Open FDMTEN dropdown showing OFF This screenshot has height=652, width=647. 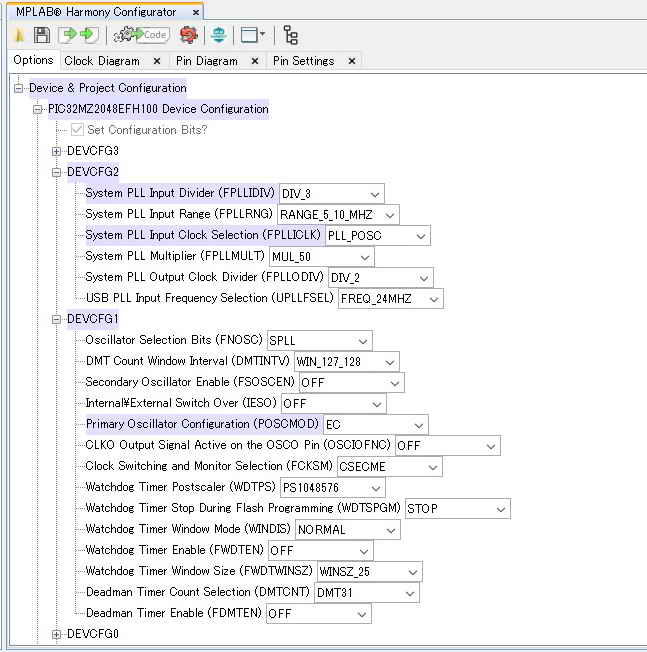pyautogui.click(x=319, y=614)
